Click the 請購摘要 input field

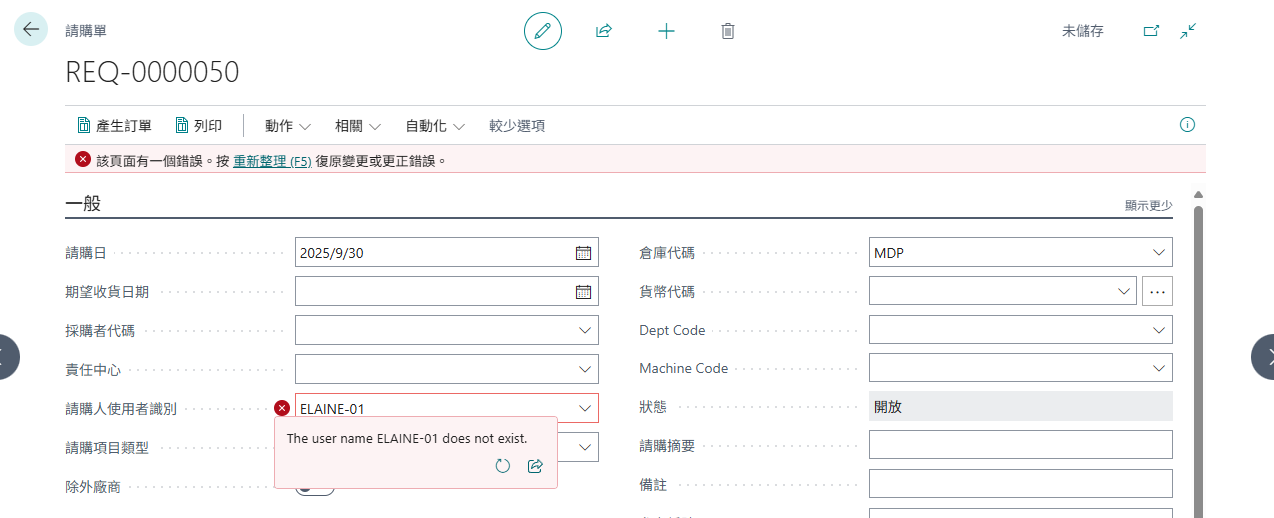pos(1020,445)
